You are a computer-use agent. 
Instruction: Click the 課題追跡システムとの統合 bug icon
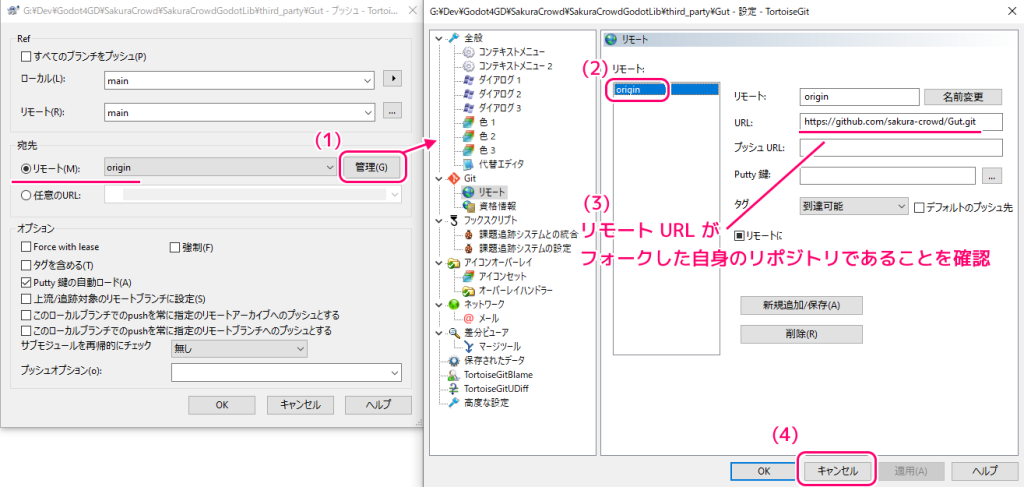click(468, 234)
